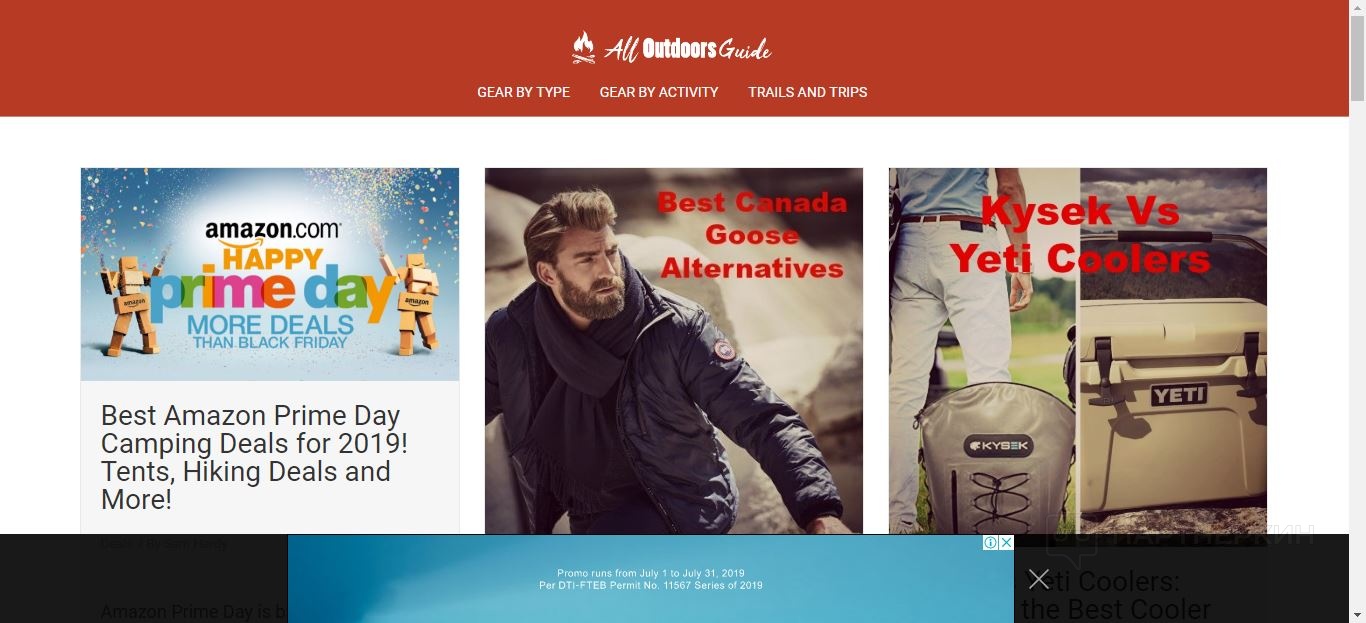Click the blue promo advertisement banner

650,579
